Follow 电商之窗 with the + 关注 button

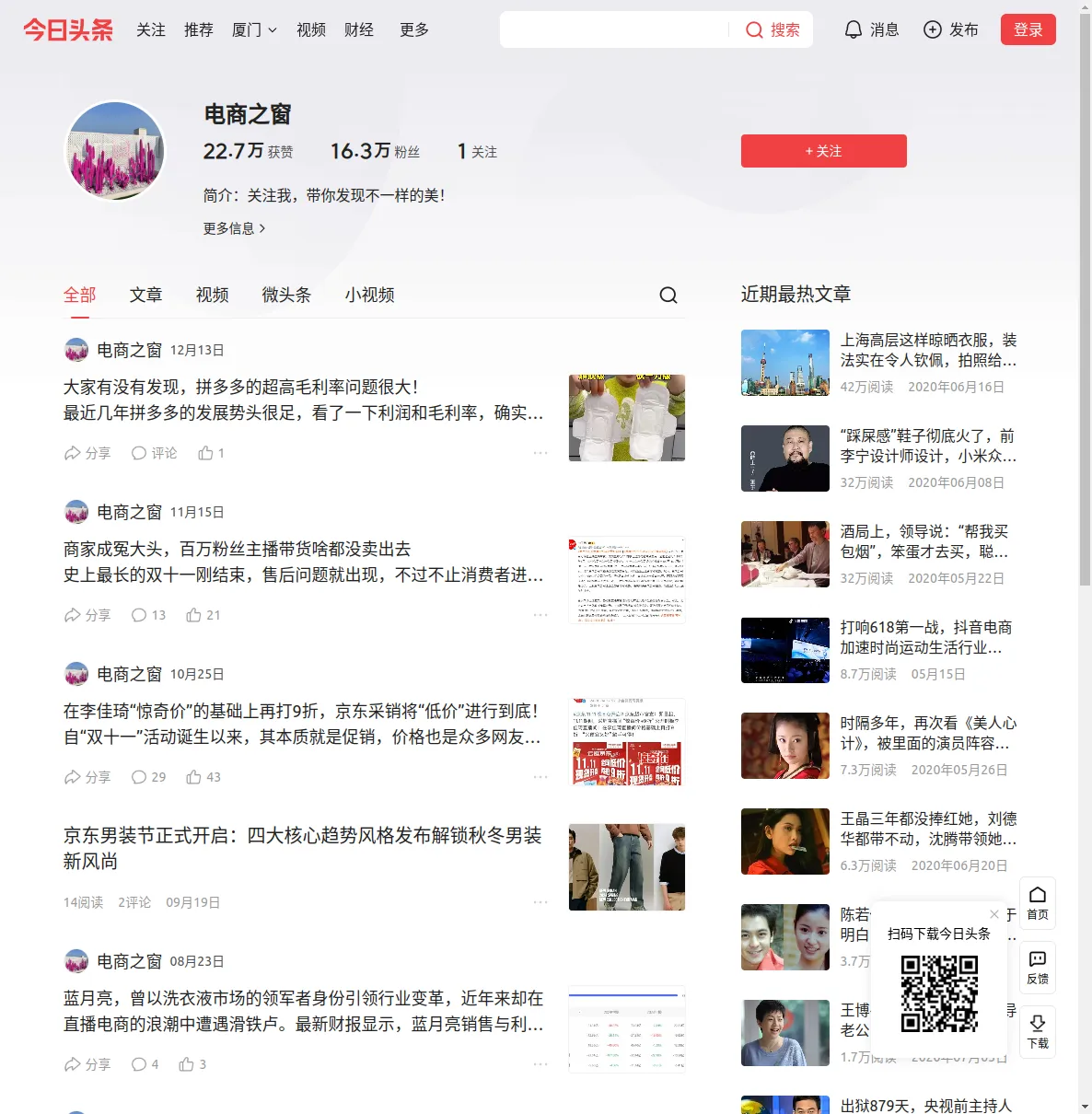tap(824, 151)
